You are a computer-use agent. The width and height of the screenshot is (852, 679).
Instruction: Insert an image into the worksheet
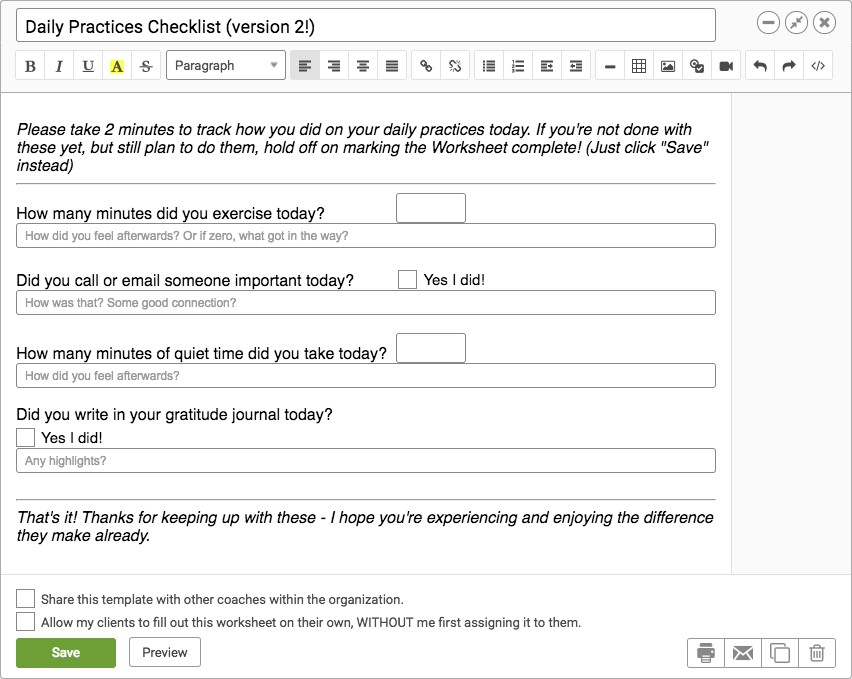tap(668, 66)
